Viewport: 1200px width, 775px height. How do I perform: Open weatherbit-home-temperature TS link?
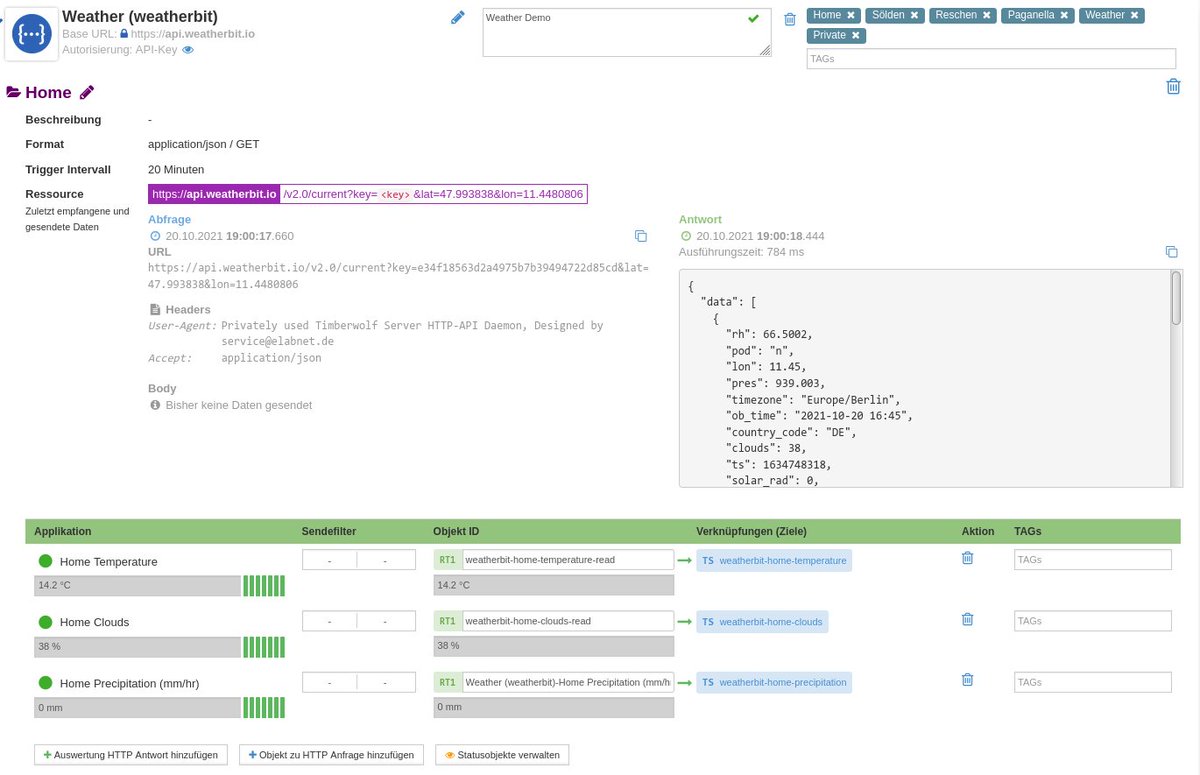tap(774, 560)
